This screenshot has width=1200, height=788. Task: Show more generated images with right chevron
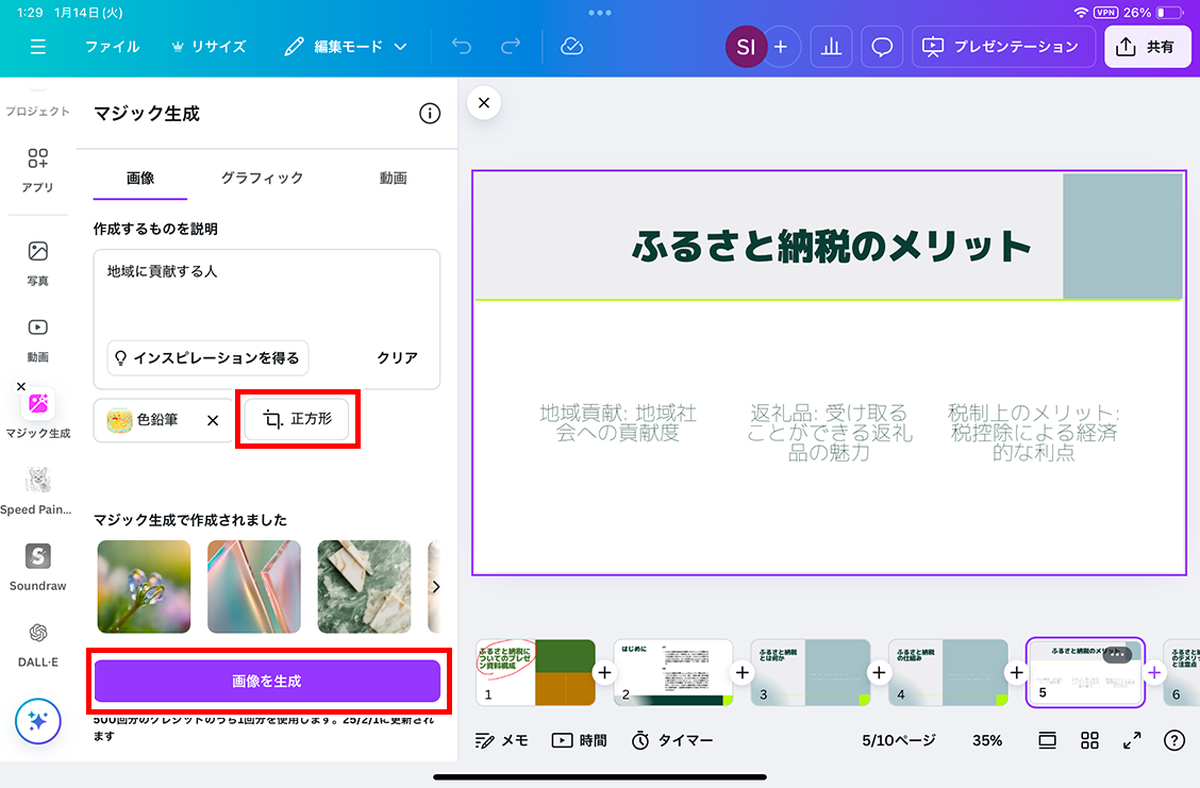coord(436,587)
